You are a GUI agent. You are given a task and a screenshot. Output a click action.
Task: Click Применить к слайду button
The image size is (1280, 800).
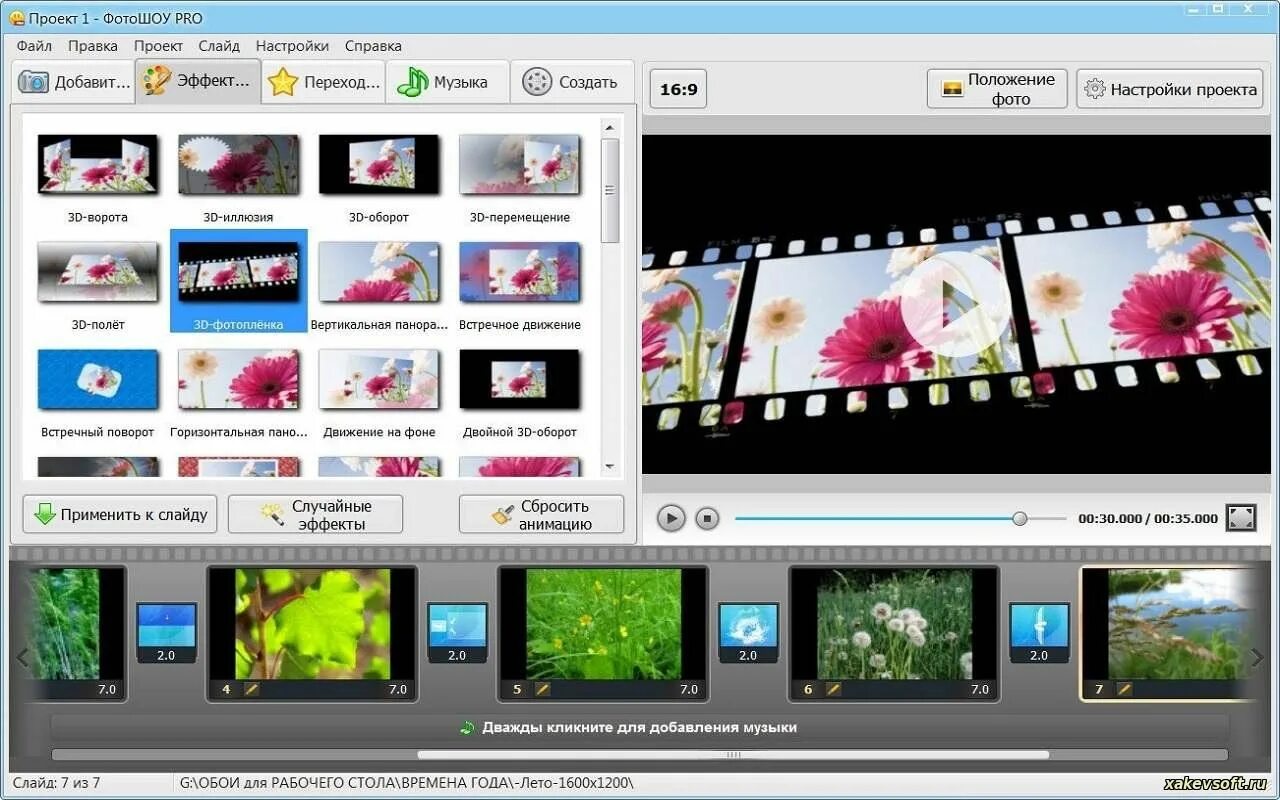[x=120, y=514]
